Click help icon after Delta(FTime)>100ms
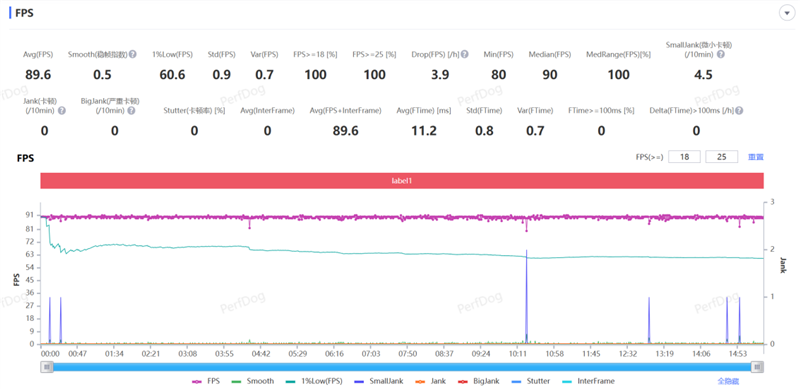The width and height of the screenshot is (800, 389). coord(739,110)
